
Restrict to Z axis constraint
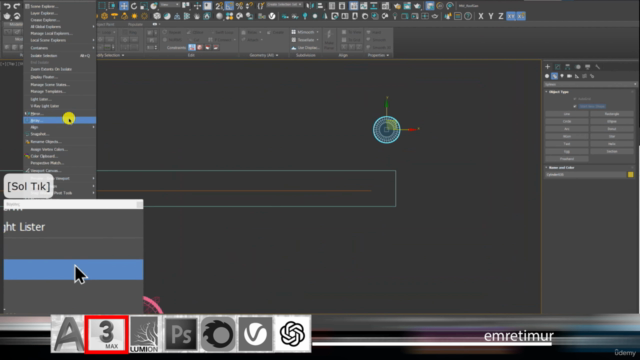[x=501, y=16]
